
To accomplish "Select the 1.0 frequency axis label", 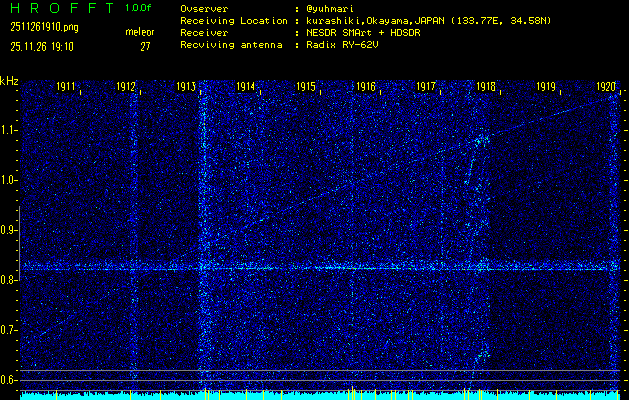I will (x=9, y=180).
